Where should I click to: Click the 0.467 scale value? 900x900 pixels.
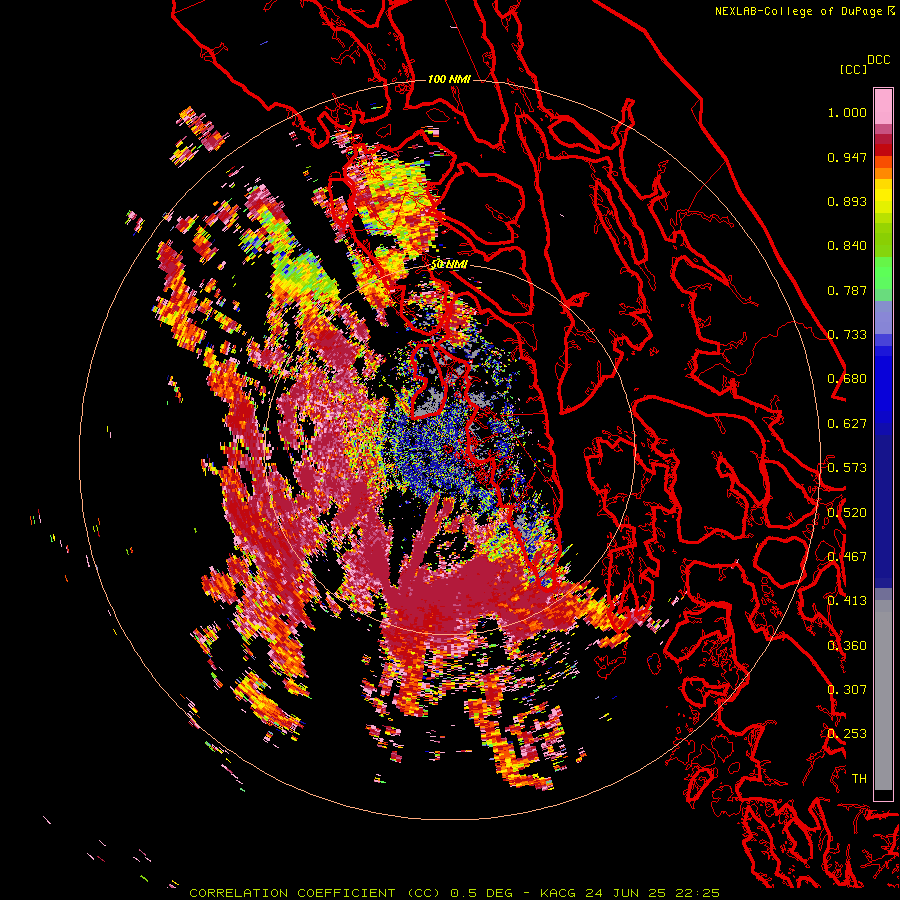847,556
